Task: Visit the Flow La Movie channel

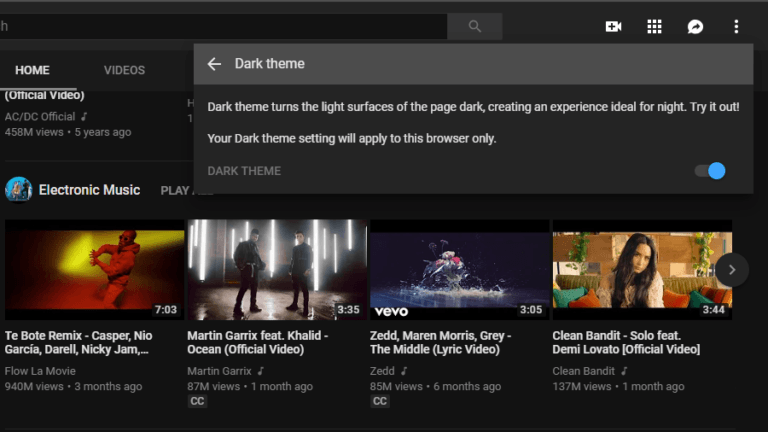Action: click(x=40, y=371)
